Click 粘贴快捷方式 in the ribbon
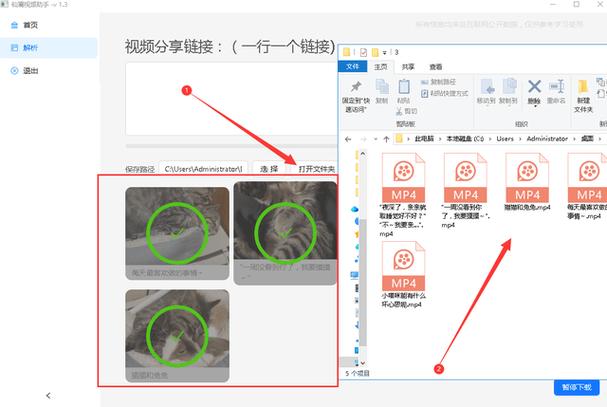Screen dimensions: 607x407 (444, 93)
